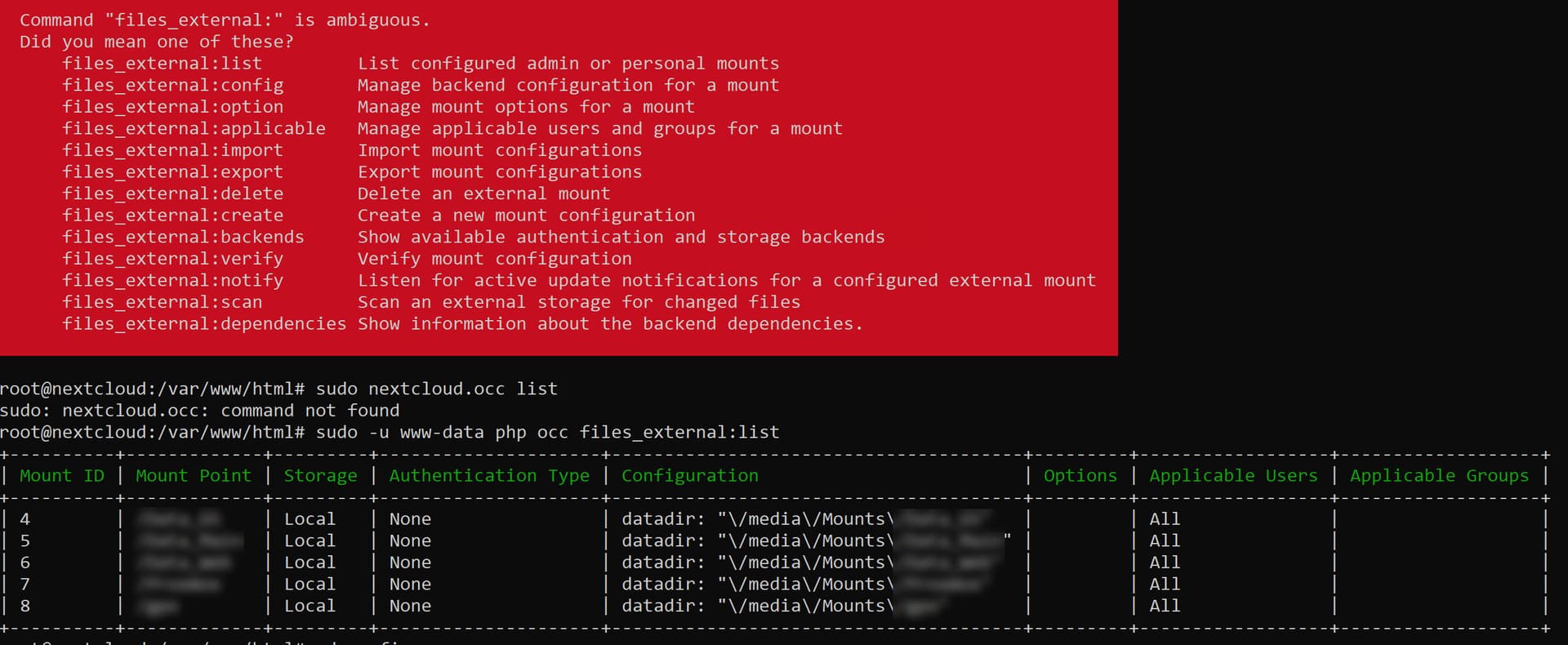Click Mount ID "5" cell

tap(25, 540)
